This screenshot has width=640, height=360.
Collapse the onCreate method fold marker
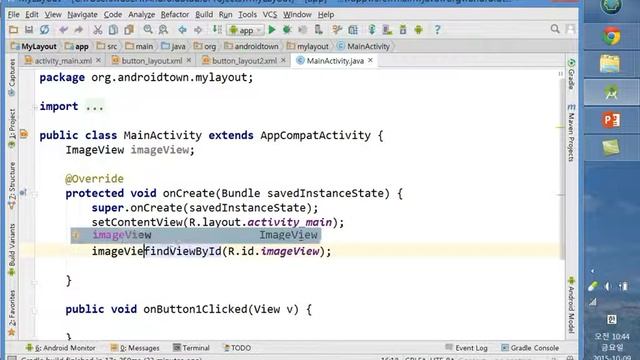pos(34,194)
